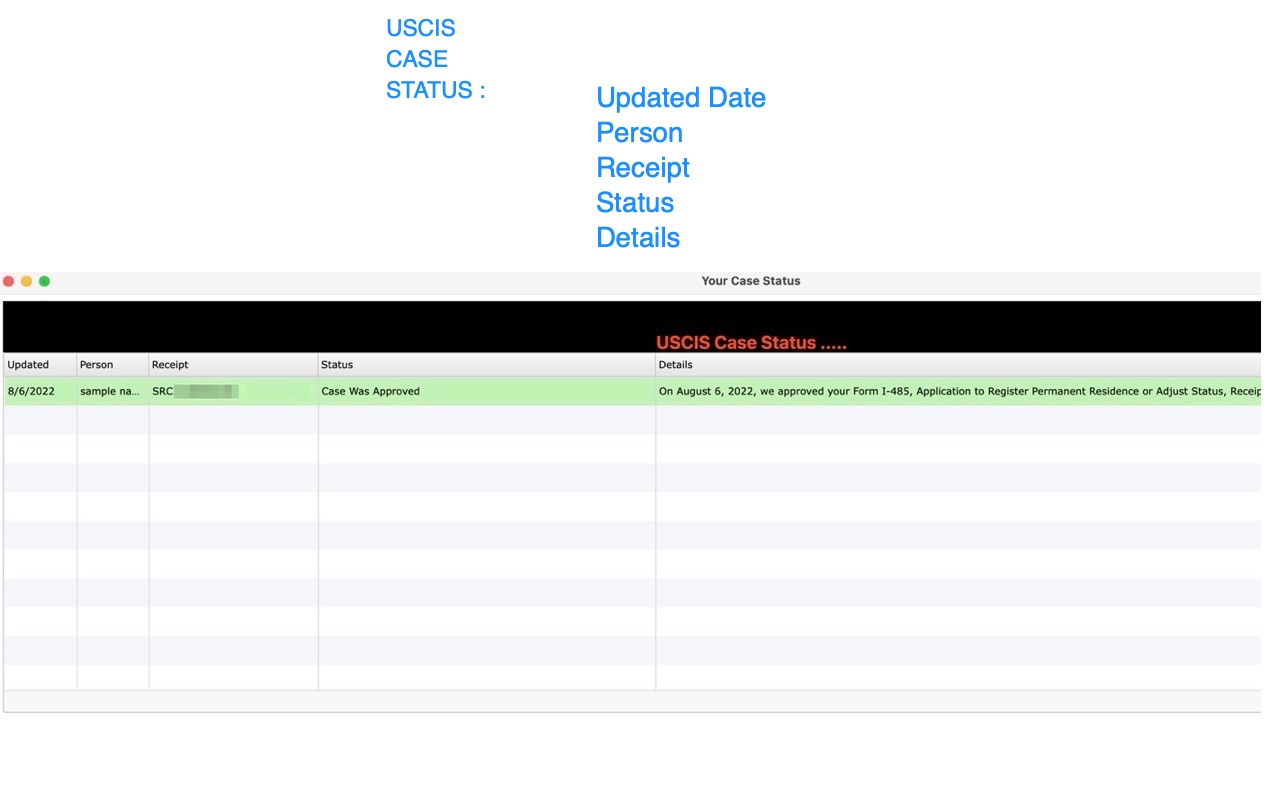Click the Your Case Status title bar

[x=751, y=281]
